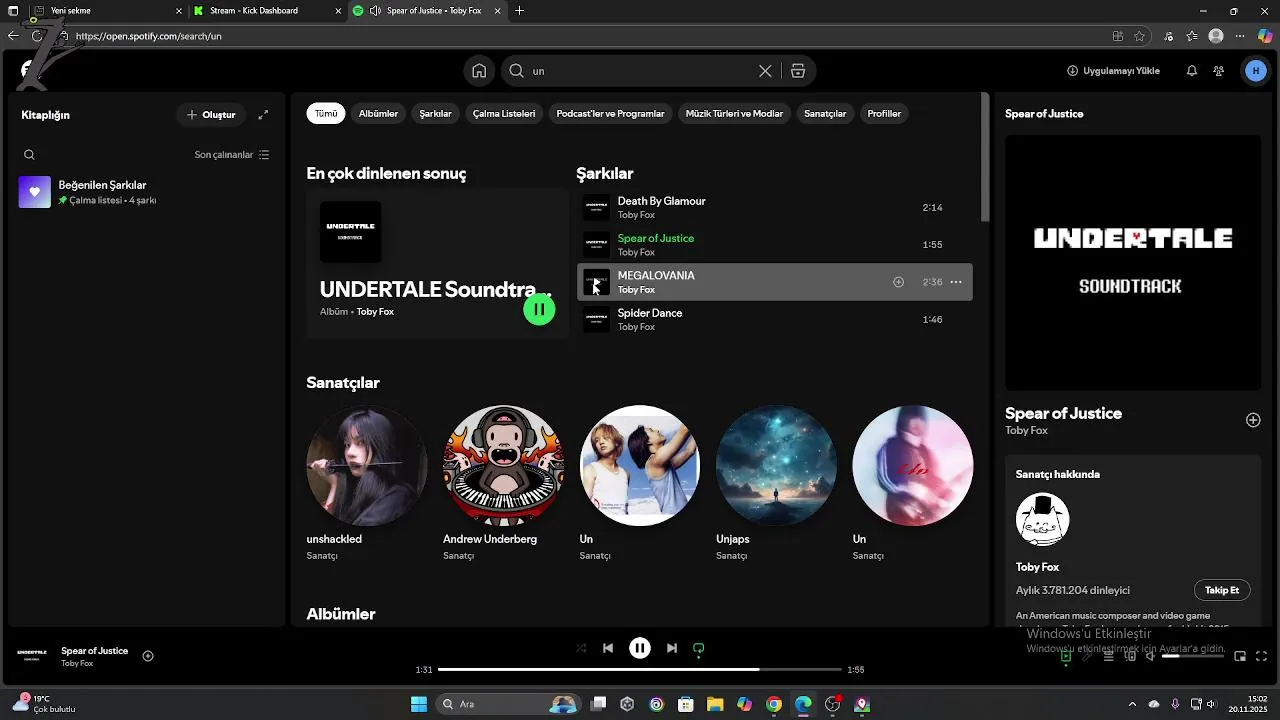Enter full screen mode icon
The height and width of the screenshot is (720, 1280).
[x=1261, y=656]
